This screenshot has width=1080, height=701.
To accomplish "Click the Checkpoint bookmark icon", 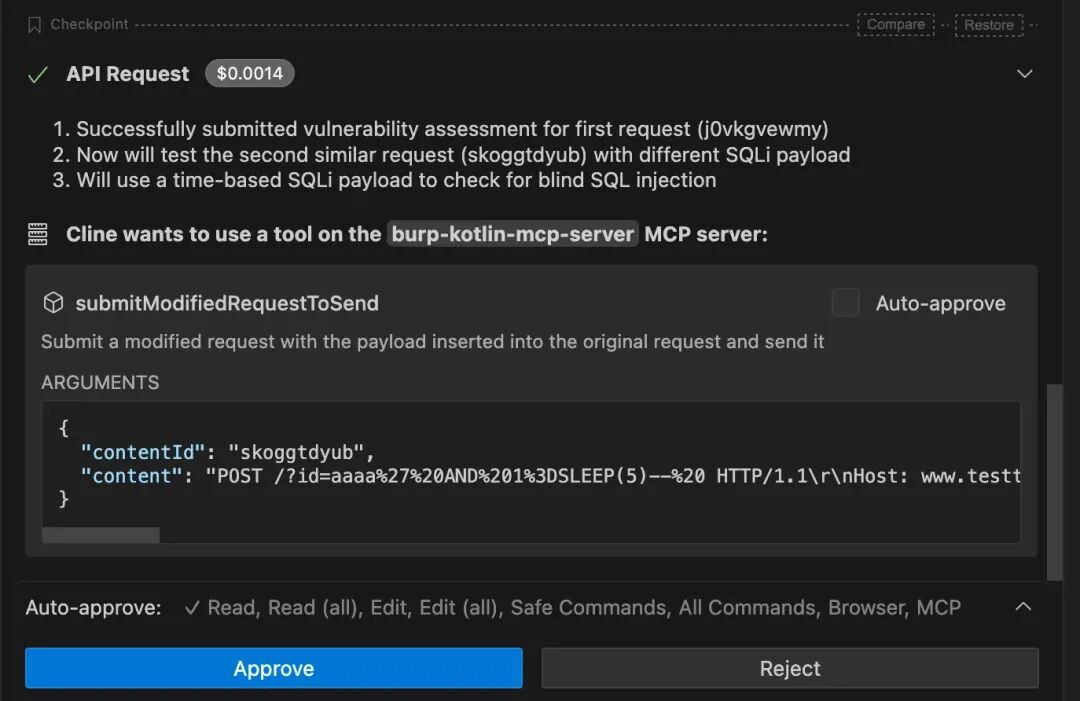I will pyautogui.click(x=35, y=25).
